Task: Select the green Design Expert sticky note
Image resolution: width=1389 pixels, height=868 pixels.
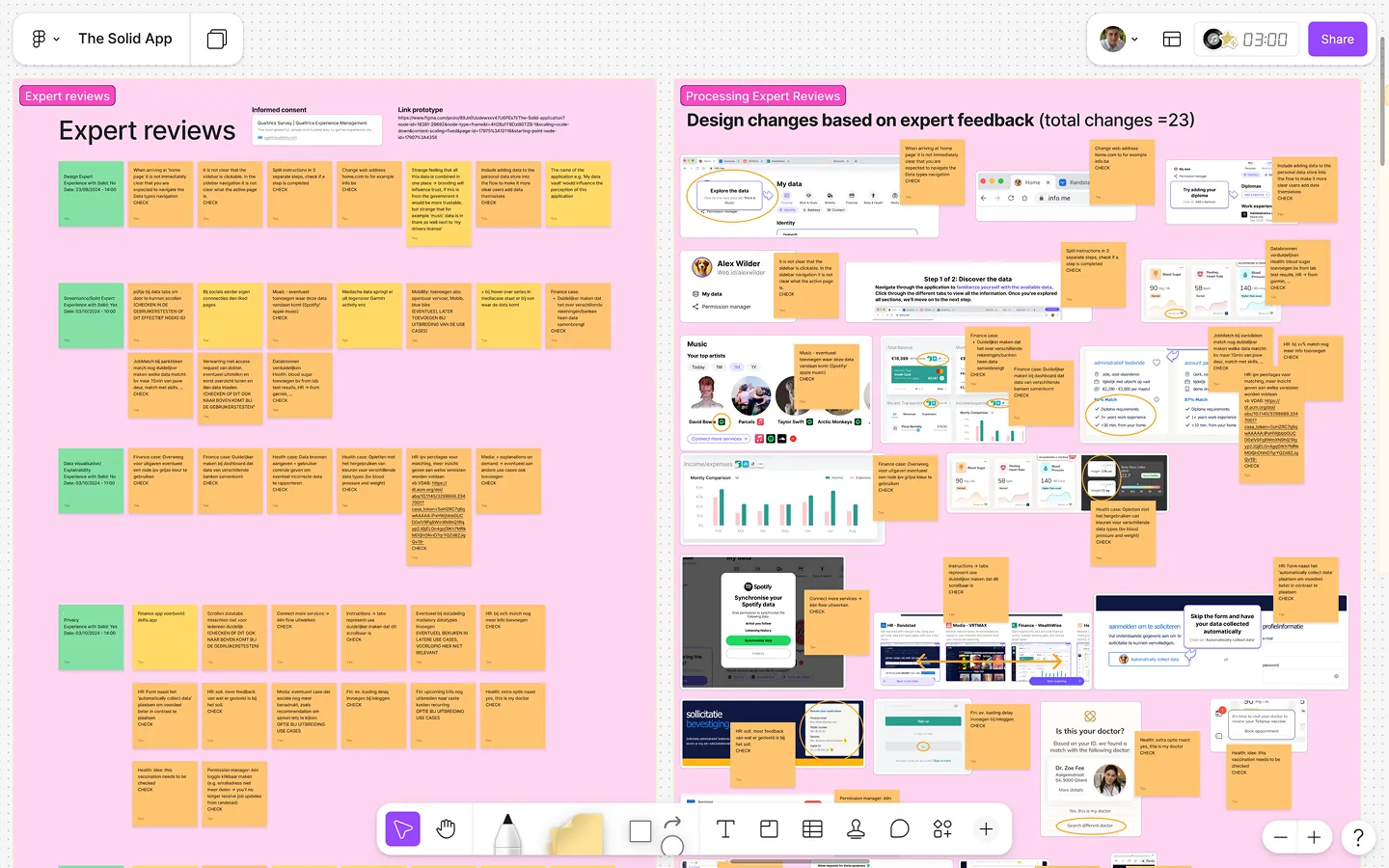Action: (91, 194)
